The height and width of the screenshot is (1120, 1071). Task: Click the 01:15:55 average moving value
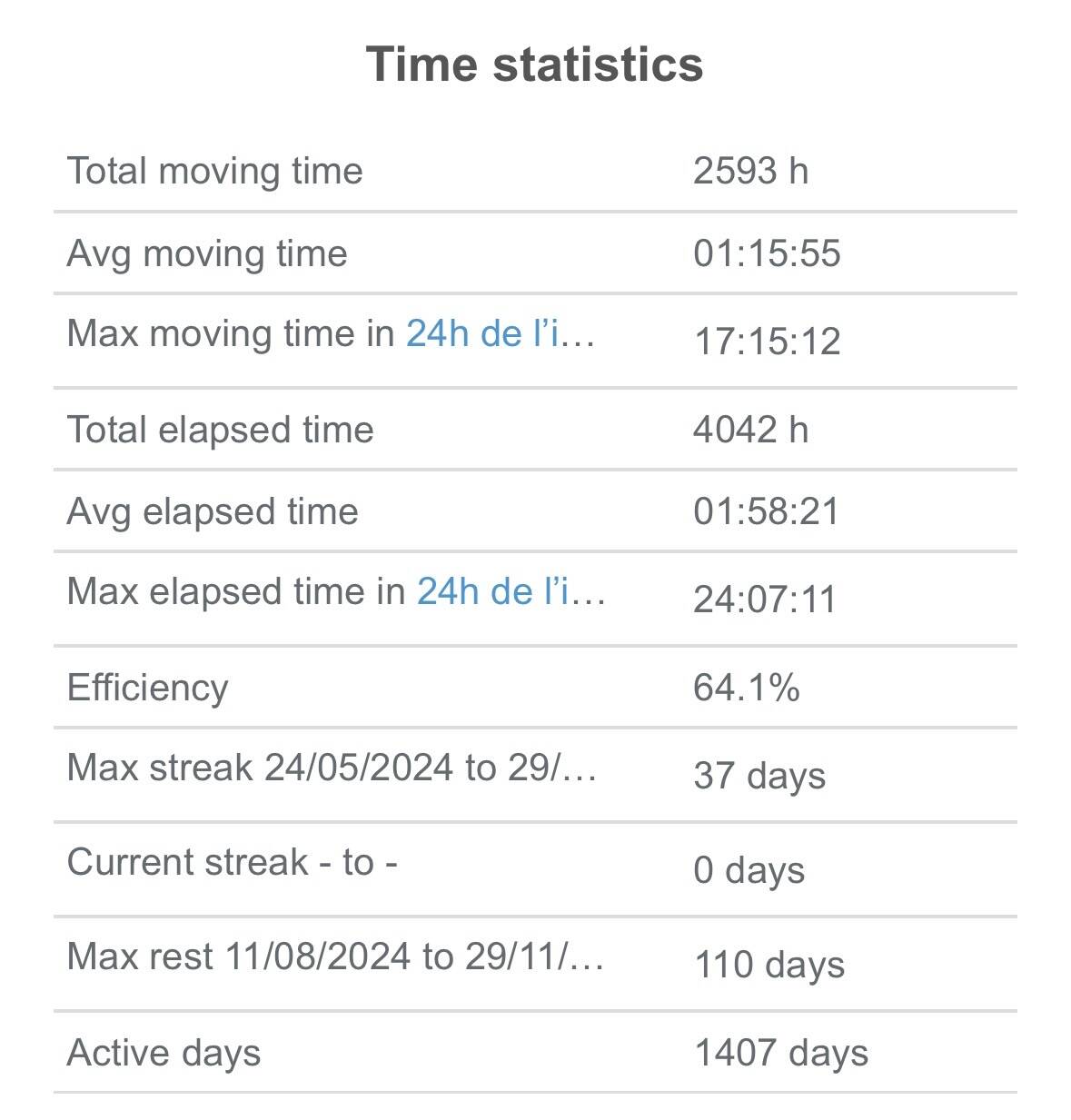[x=767, y=253]
